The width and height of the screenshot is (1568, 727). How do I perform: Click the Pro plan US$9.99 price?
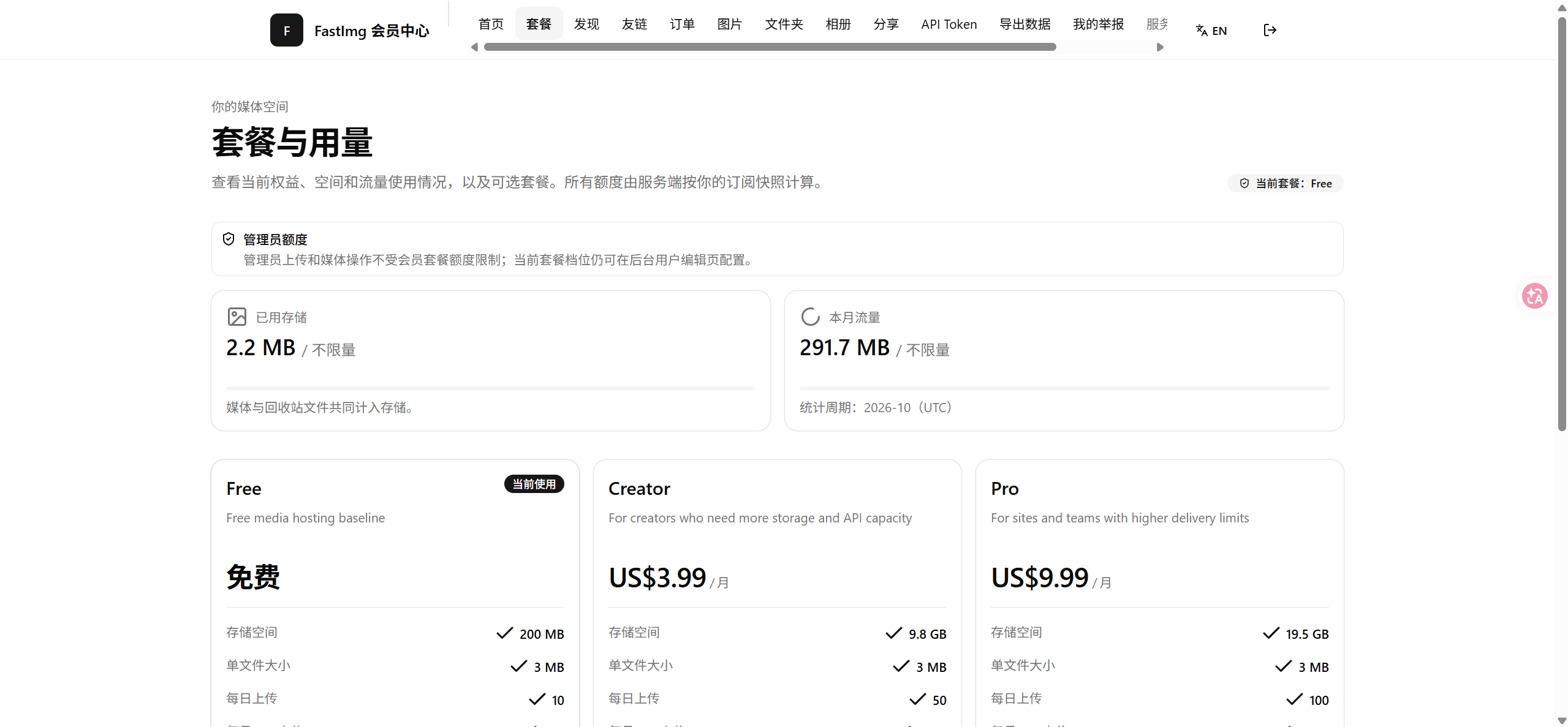pos(1040,578)
